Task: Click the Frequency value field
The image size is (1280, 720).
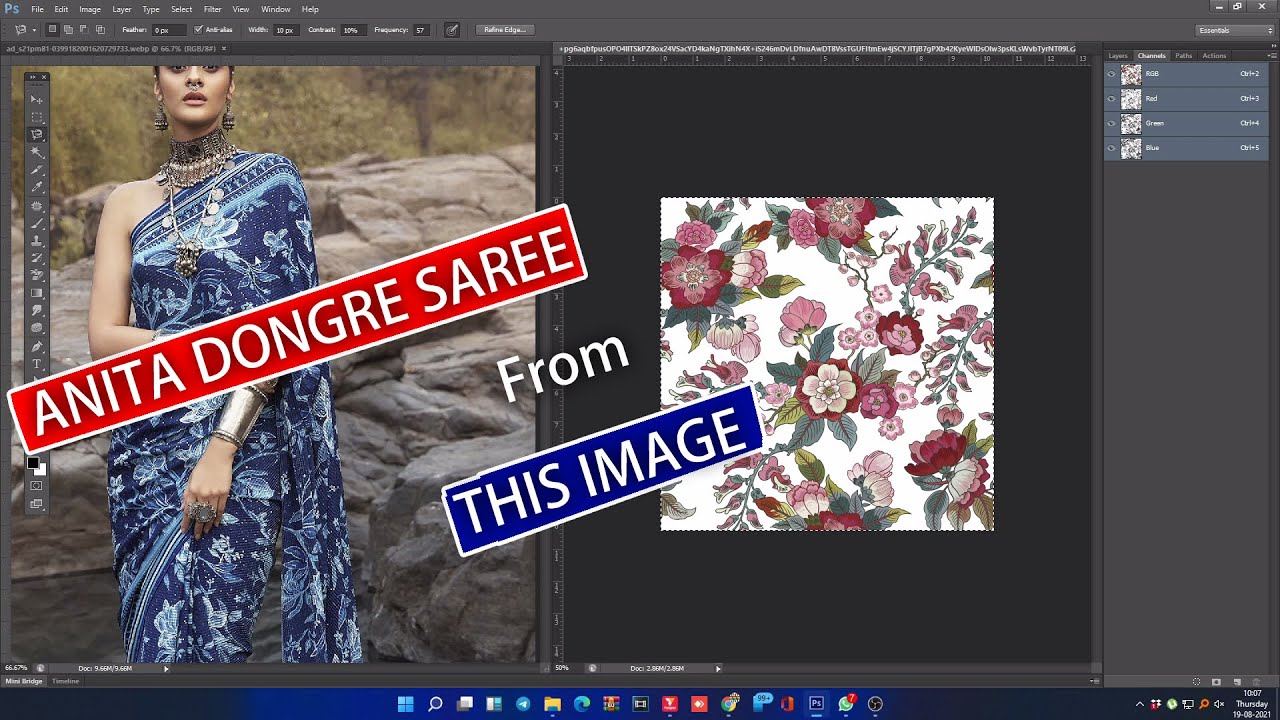Action: pyautogui.click(x=422, y=30)
